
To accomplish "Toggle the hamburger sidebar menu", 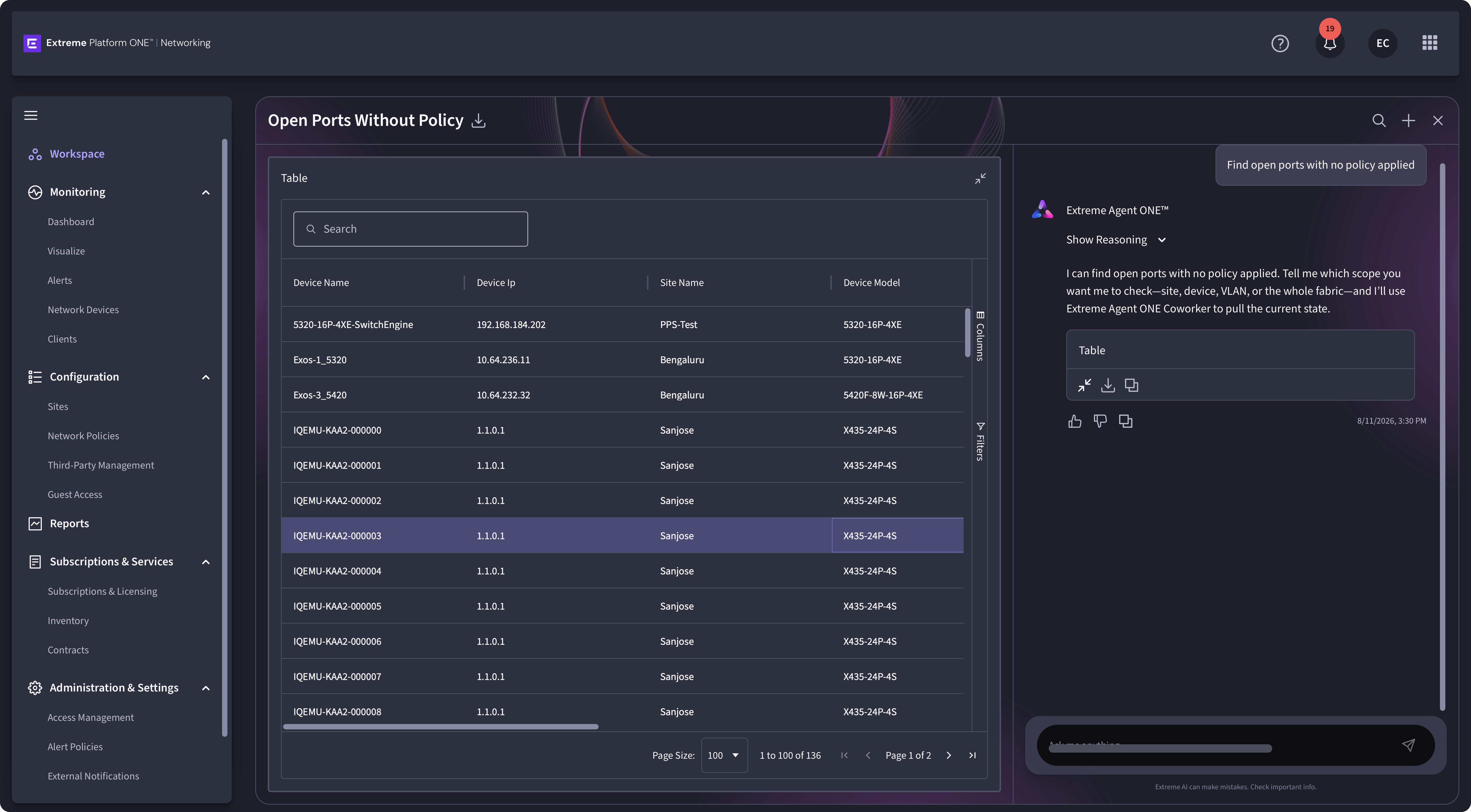I will point(31,115).
